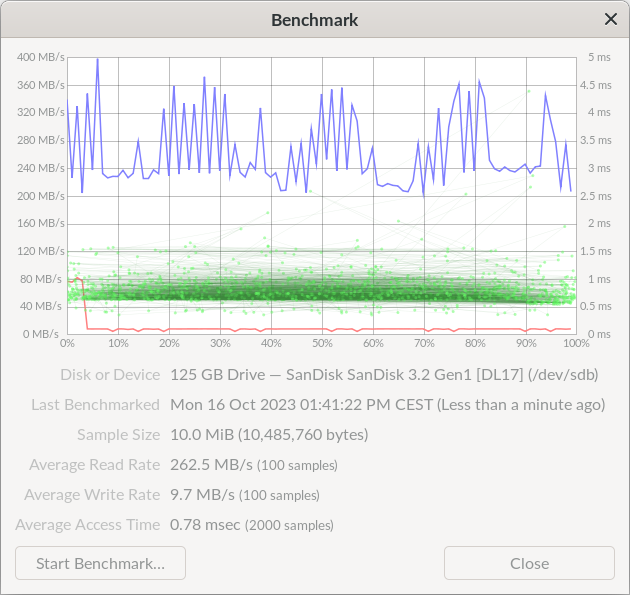The height and width of the screenshot is (595, 630).
Task: Click the 2.5 ms right axis label
Action: click(598, 196)
